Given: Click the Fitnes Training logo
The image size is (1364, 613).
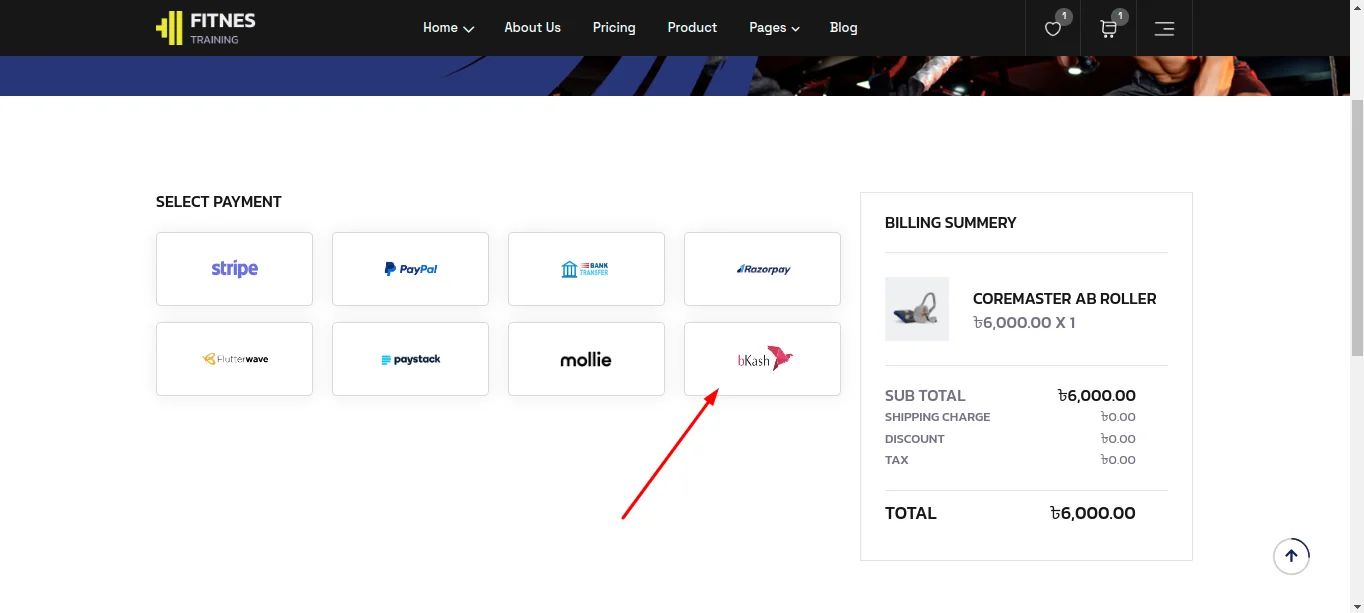Looking at the screenshot, I should coord(206,28).
